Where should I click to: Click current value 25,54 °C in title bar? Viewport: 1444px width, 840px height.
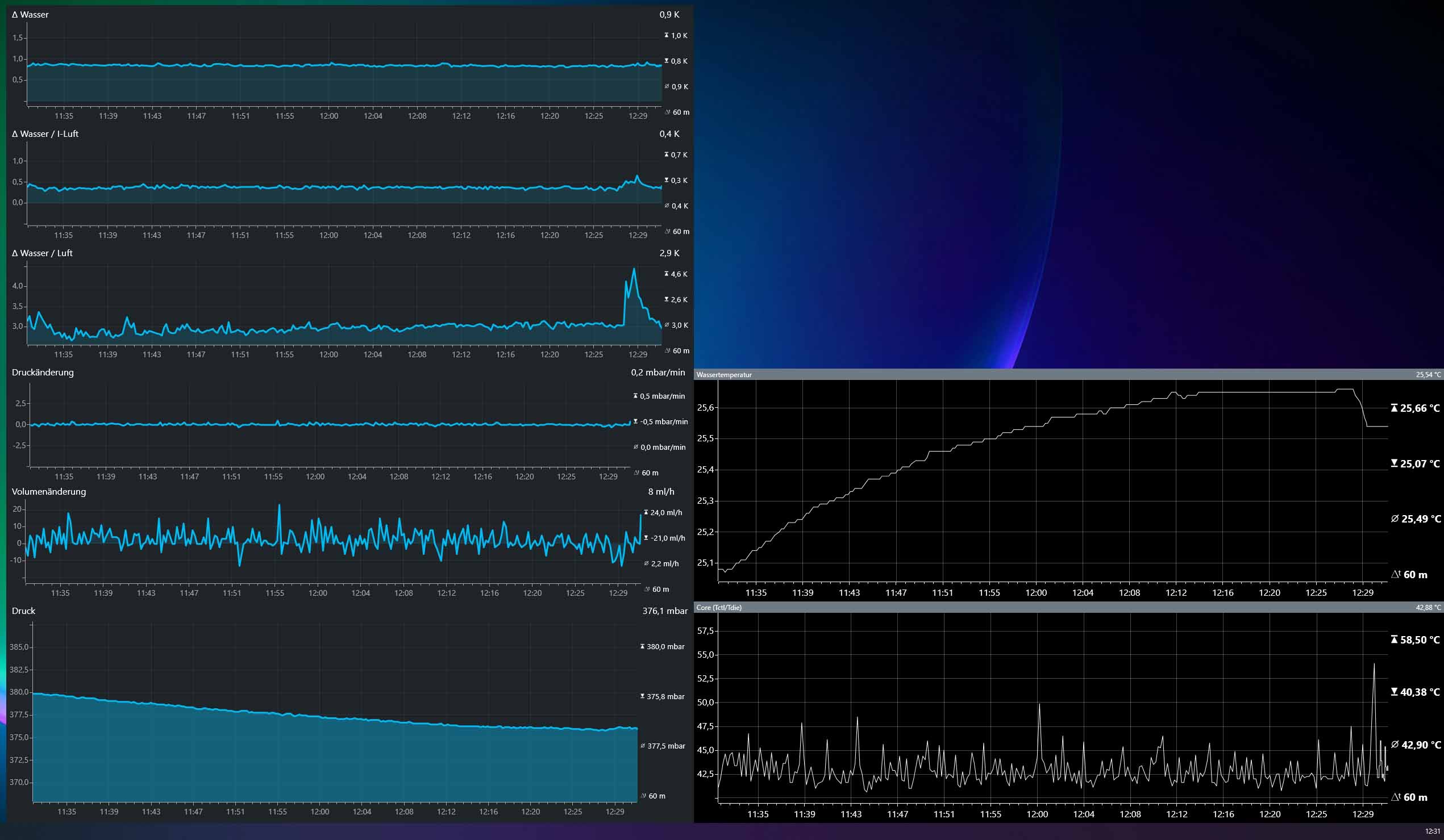[1428, 374]
